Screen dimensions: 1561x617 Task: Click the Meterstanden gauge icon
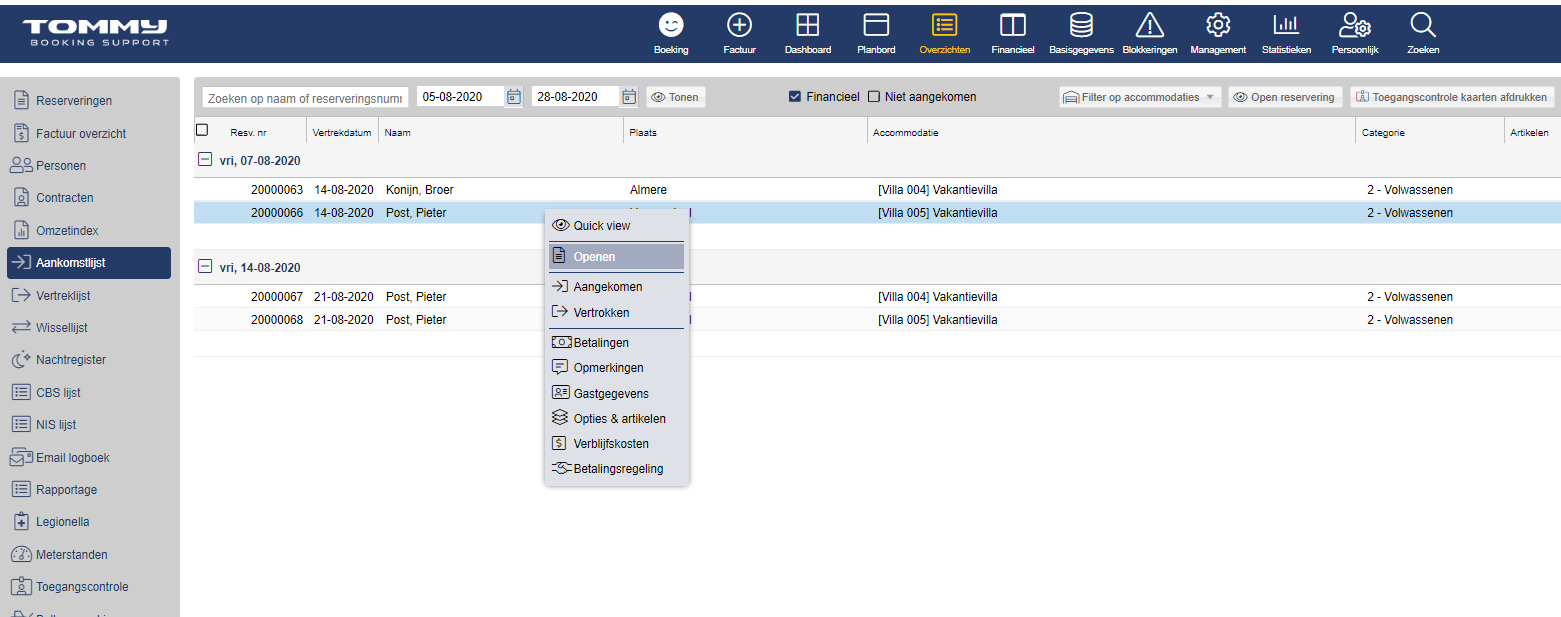(x=21, y=554)
